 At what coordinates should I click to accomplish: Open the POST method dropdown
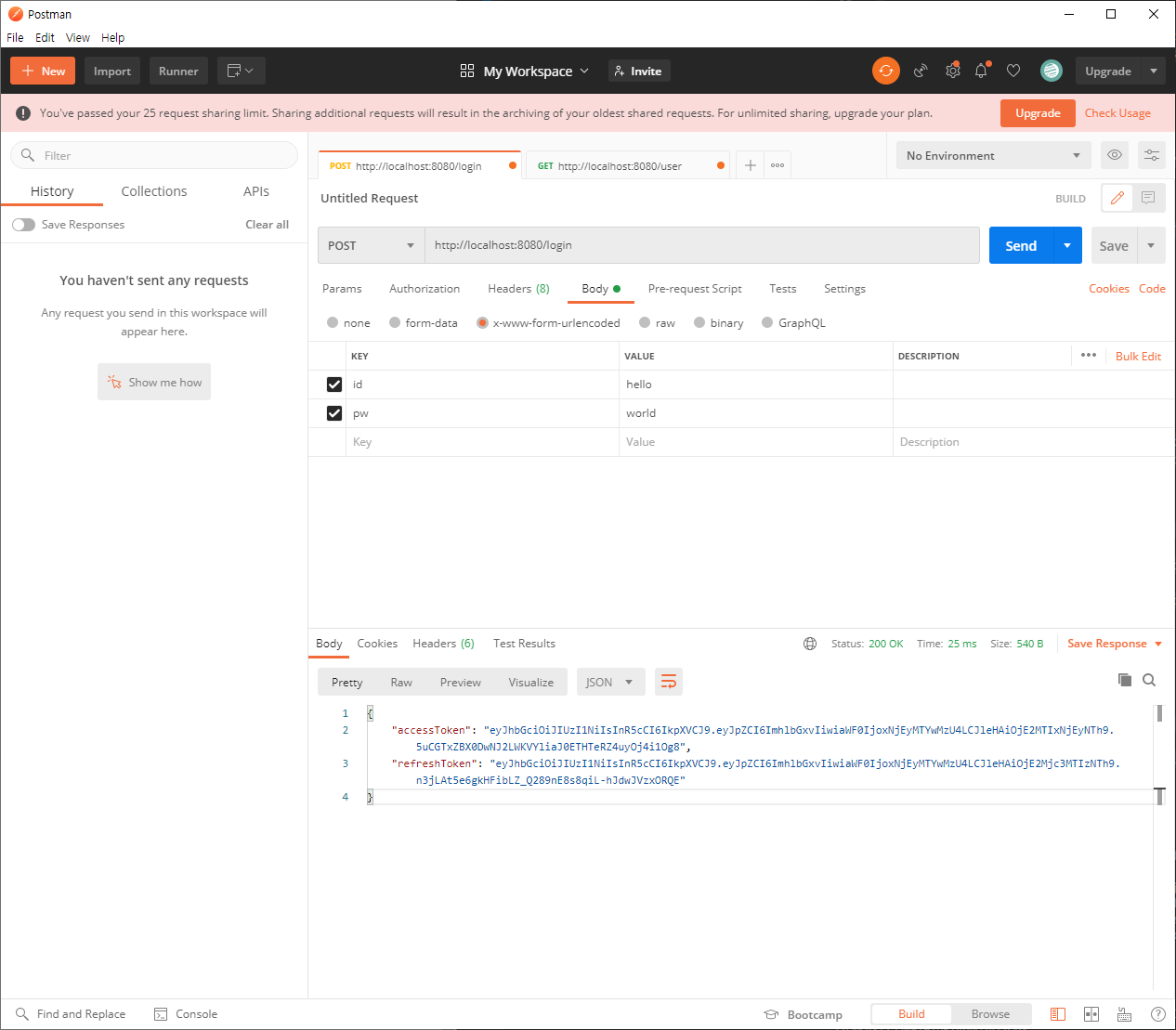point(372,245)
